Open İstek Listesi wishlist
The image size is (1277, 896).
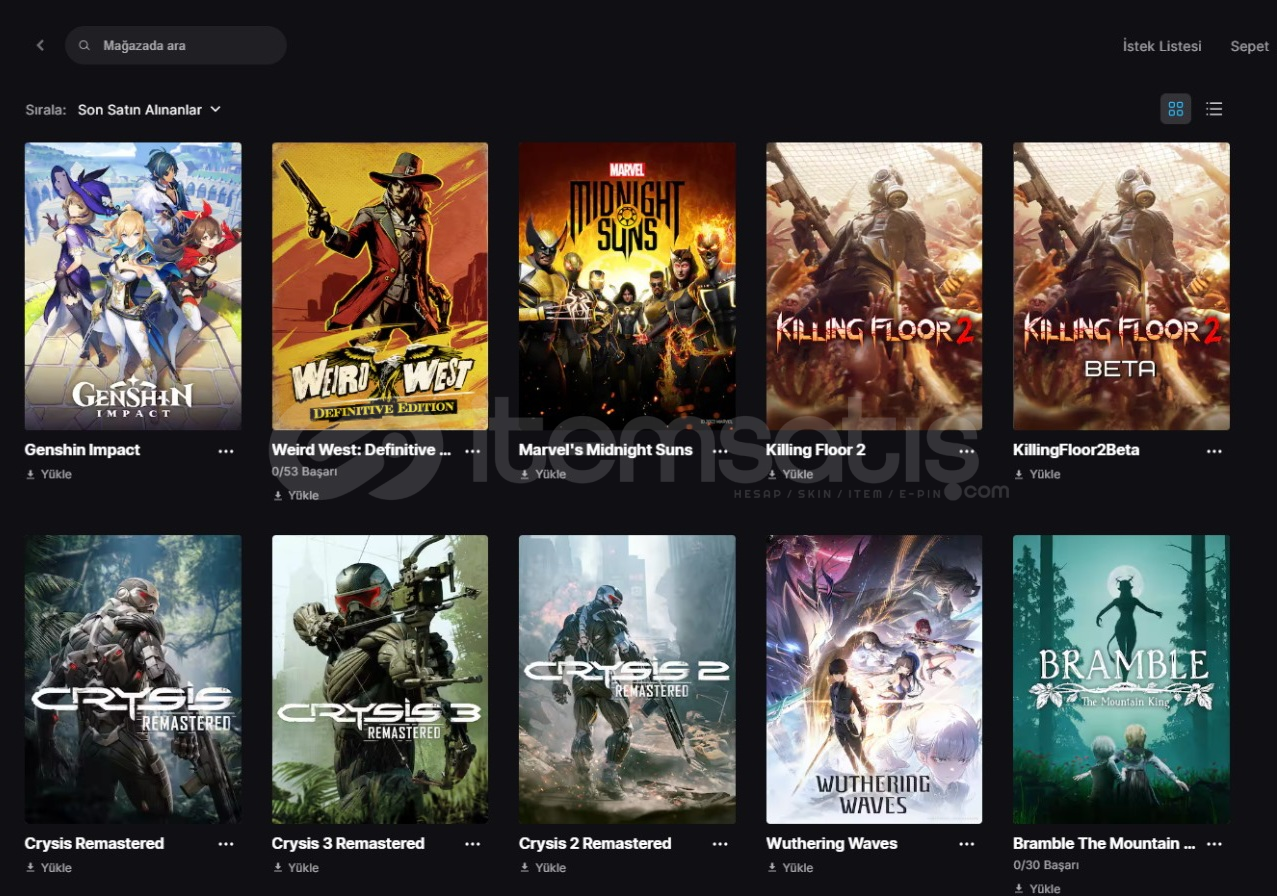(1162, 46)
